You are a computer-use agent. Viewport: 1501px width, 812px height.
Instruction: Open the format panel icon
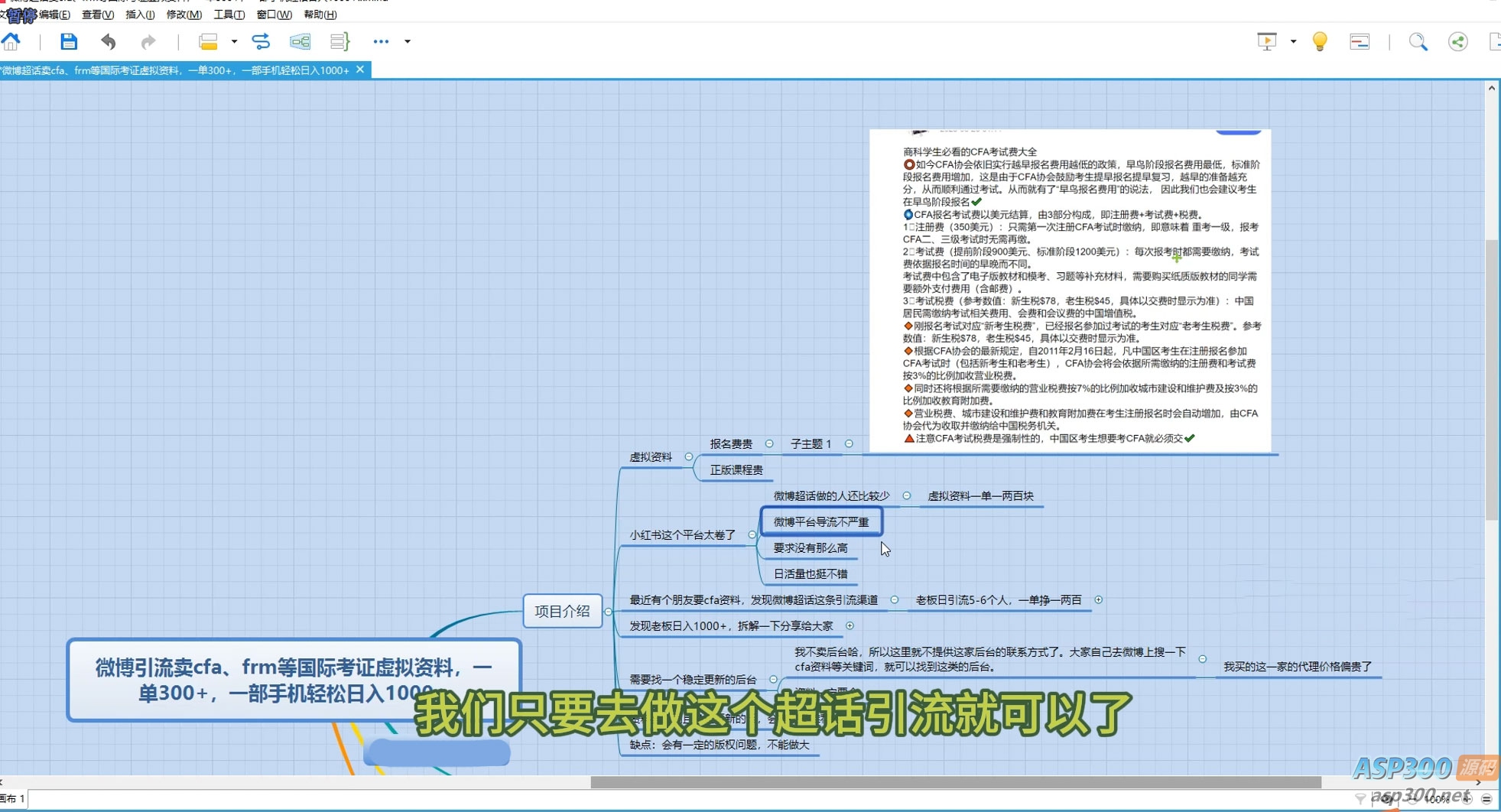click(1360, 41)
